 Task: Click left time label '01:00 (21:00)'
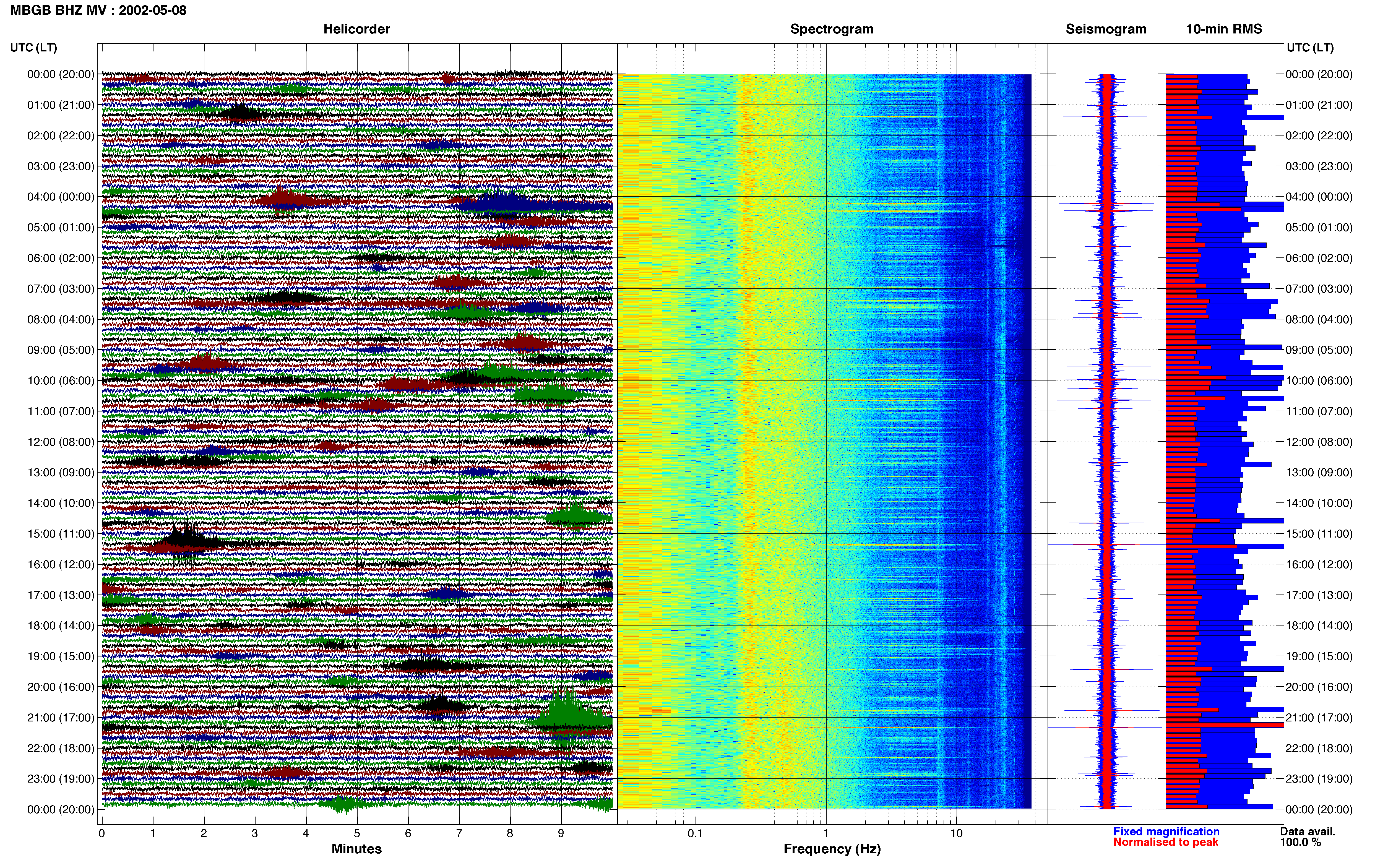click(x=60, y=105)
